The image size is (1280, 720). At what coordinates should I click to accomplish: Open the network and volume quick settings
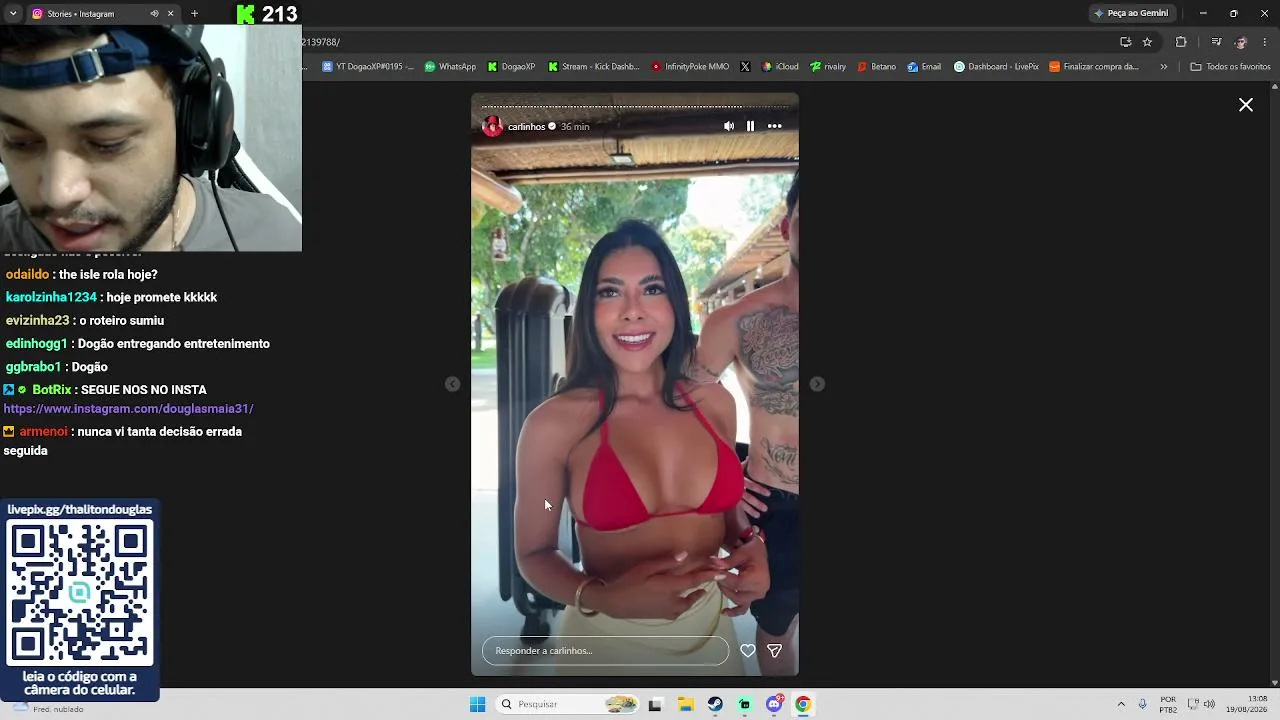pyautogui.click(x=1201, y=704)
